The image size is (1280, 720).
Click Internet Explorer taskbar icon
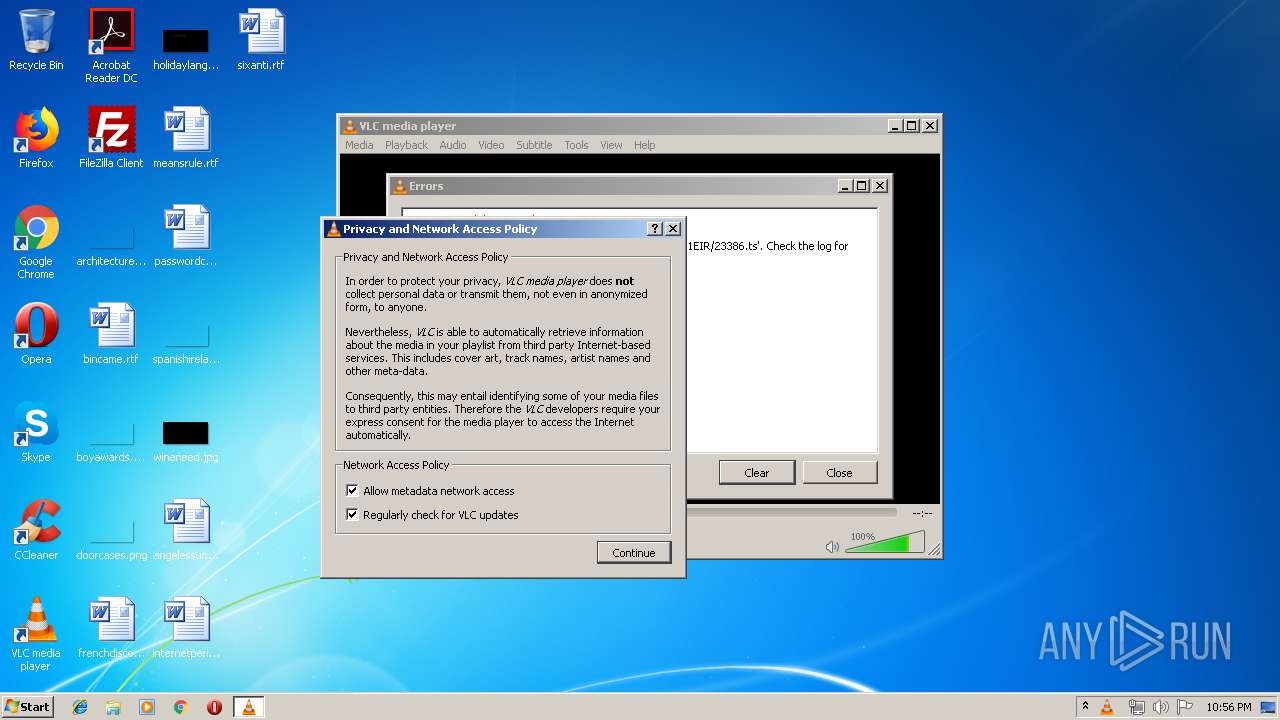(80, 707)
